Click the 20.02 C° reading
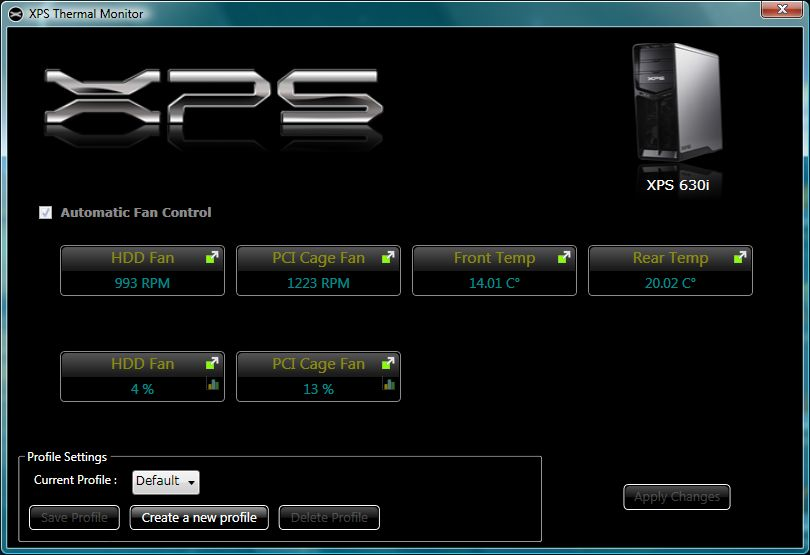The width and height of the screenshot is (810, 555). tap(671, 283)
